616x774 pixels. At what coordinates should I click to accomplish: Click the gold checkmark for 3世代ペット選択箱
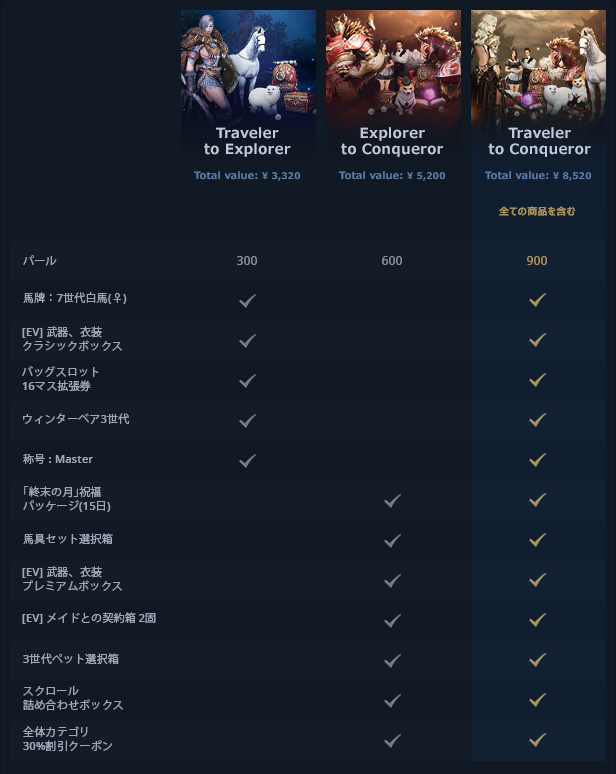click(537, 659)
